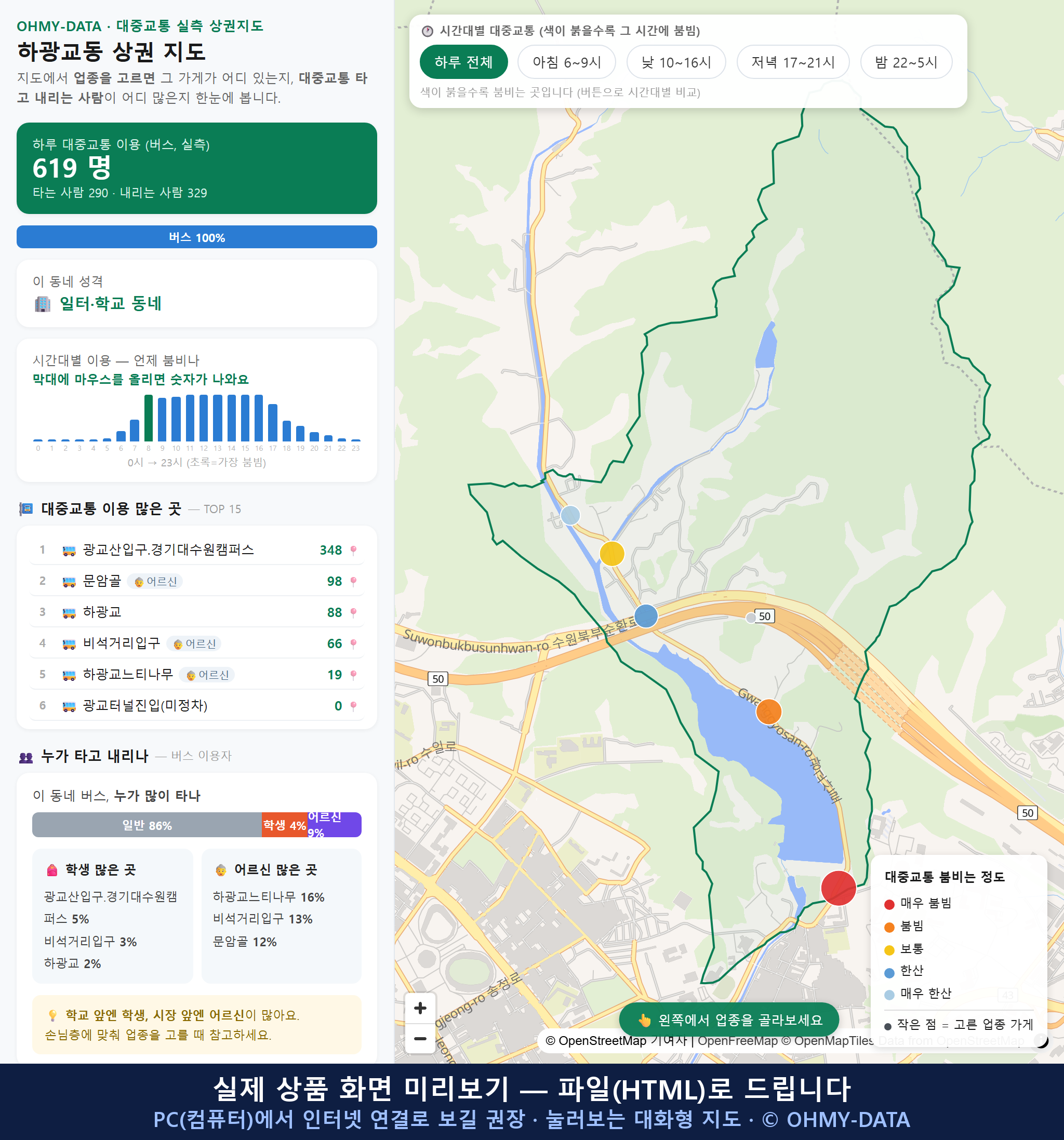Open the 문암골 stop row
This screenshot has height=1140, width=1064.
(196, 581)
